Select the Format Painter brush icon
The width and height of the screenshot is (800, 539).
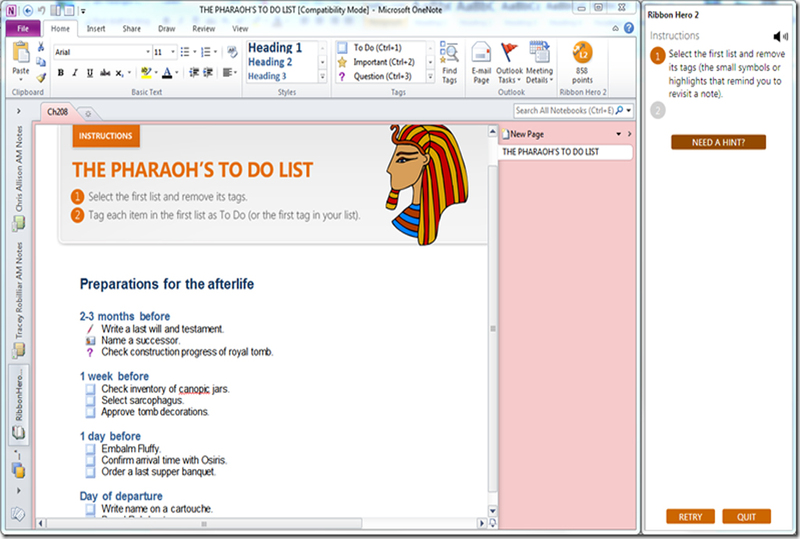click(41, 77)
